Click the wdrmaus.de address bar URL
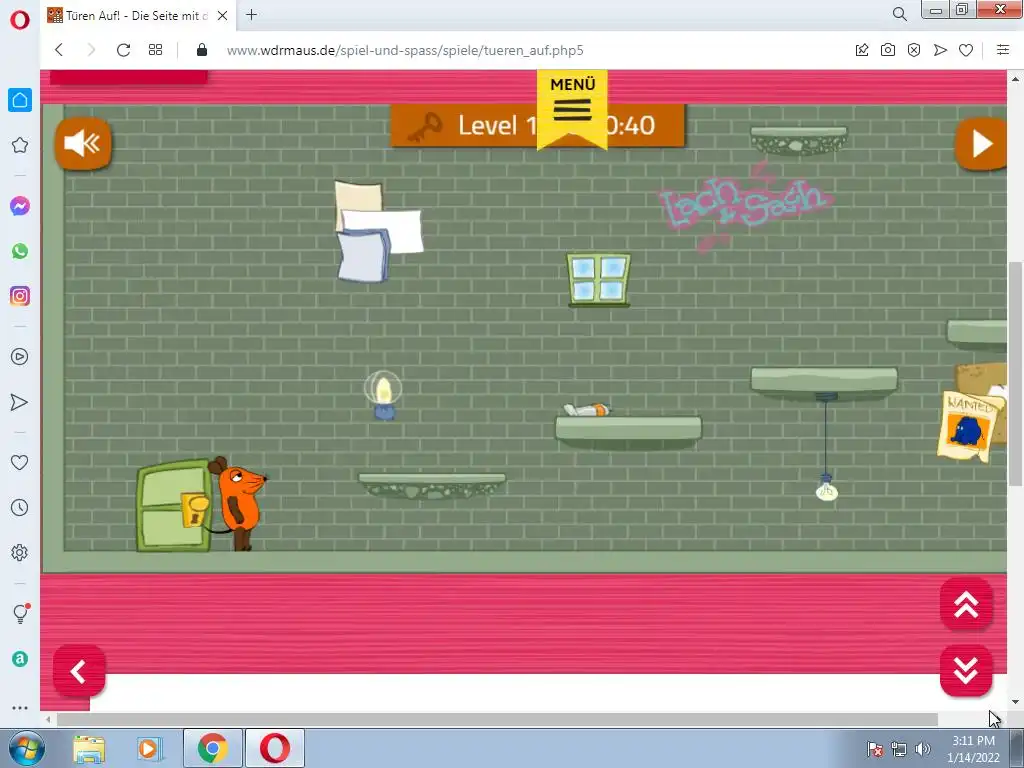The width and height of the screenshot is (1024, 768). 405,50
